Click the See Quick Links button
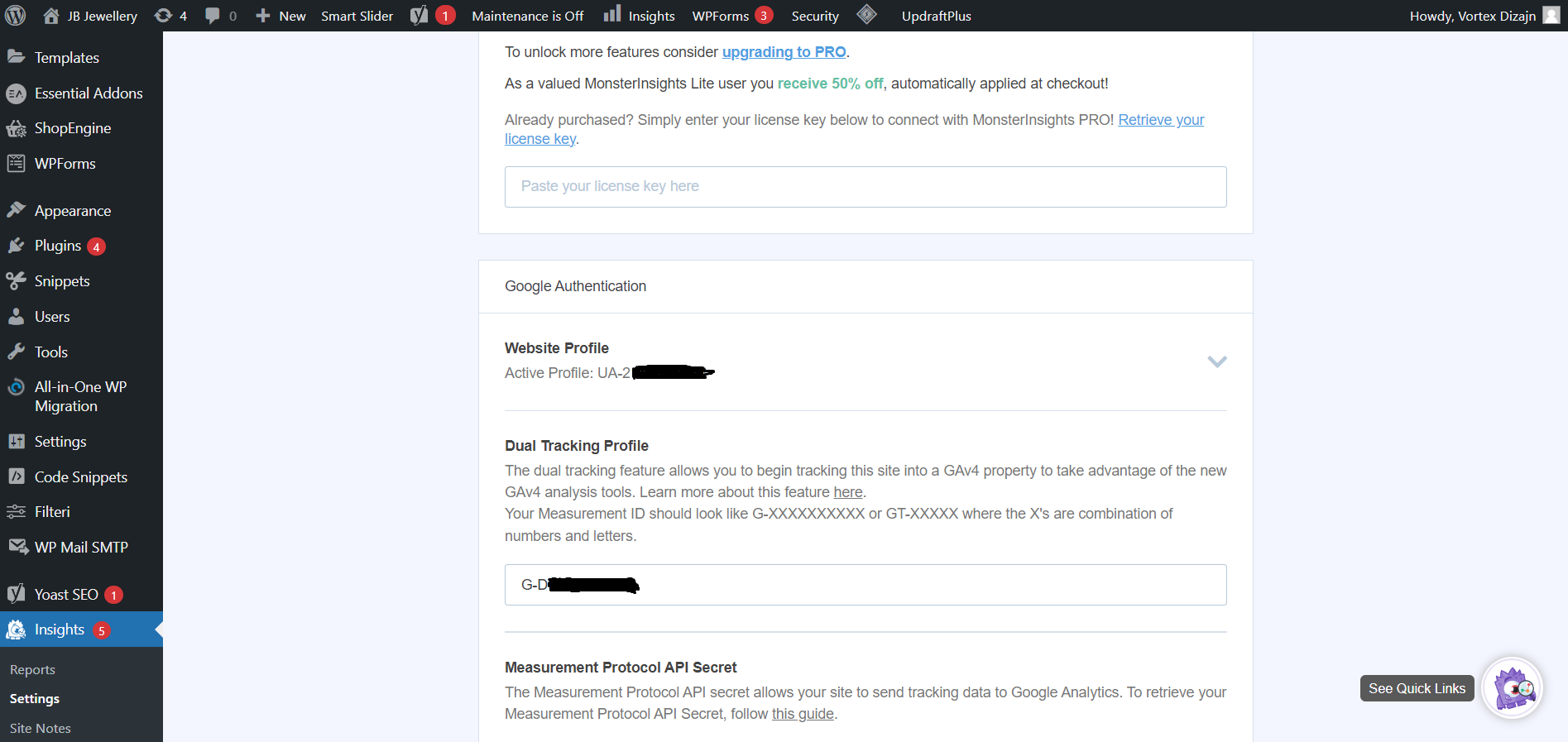This screenshot has width=1568, height=742. click(1417, 688)
